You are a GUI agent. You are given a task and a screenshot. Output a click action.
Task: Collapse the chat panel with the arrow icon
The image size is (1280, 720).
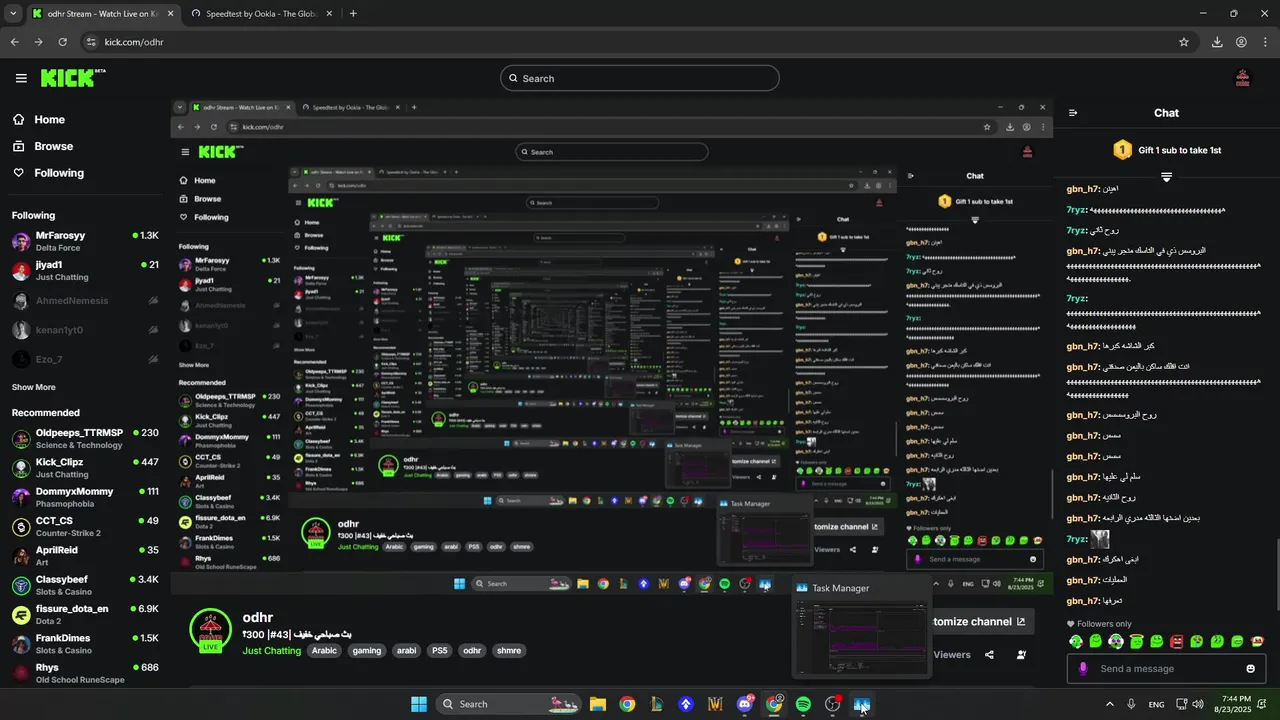click(1073, 113)
